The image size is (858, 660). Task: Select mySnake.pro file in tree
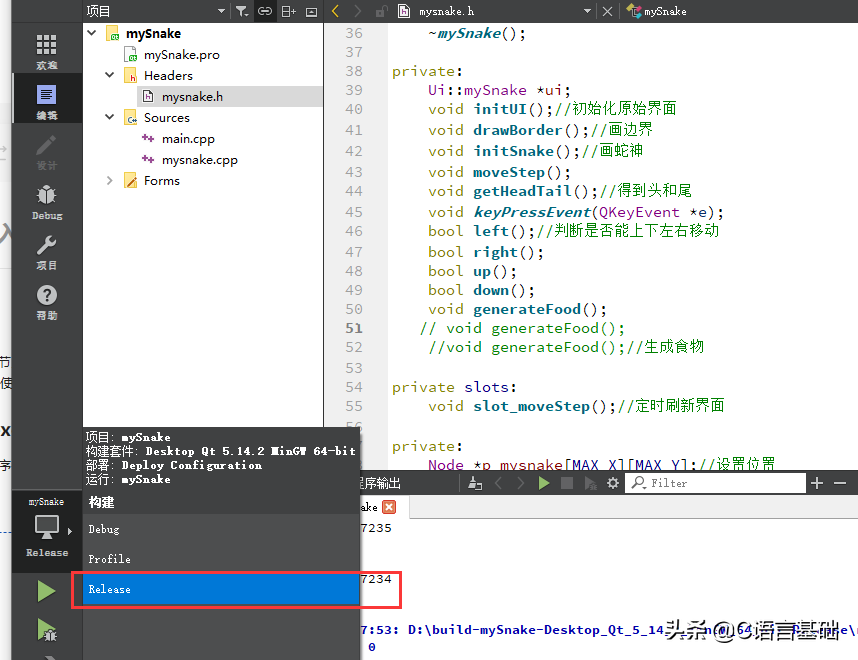tap(181, 55)
